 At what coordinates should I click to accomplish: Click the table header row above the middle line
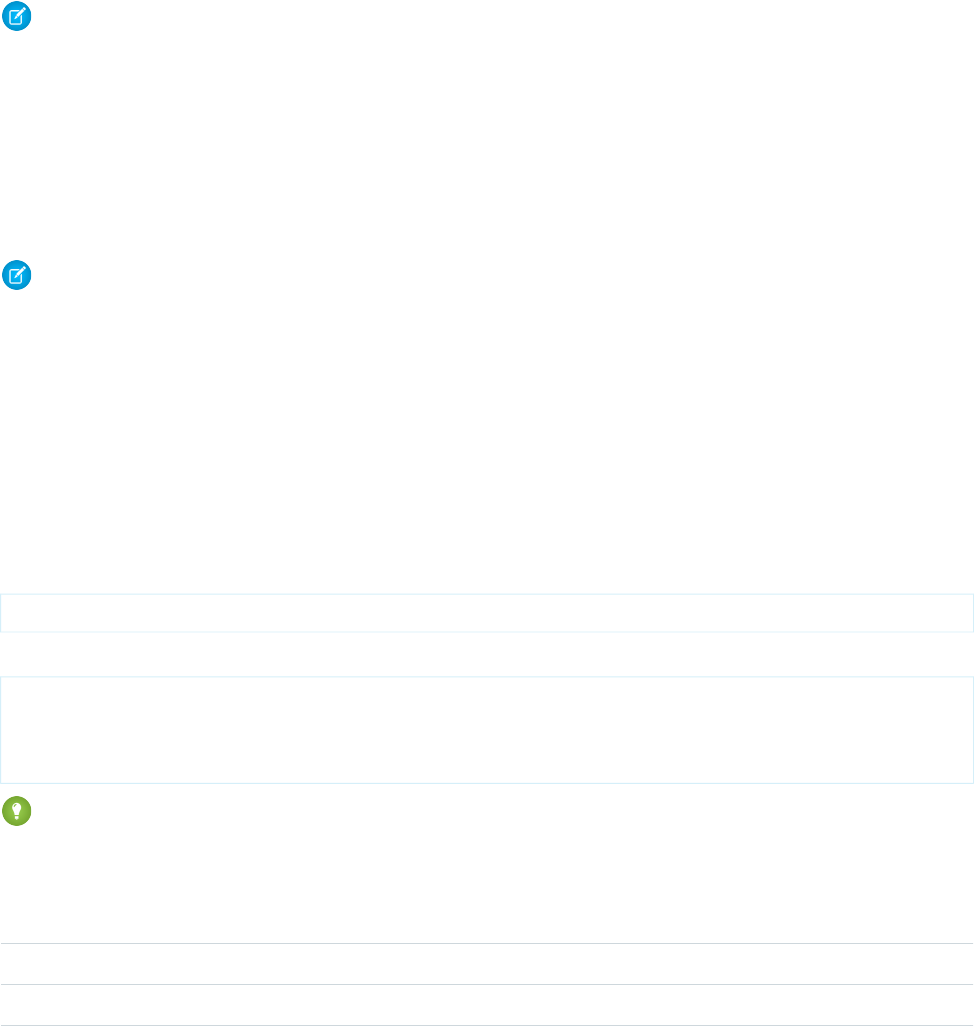[x=486, y=964]
